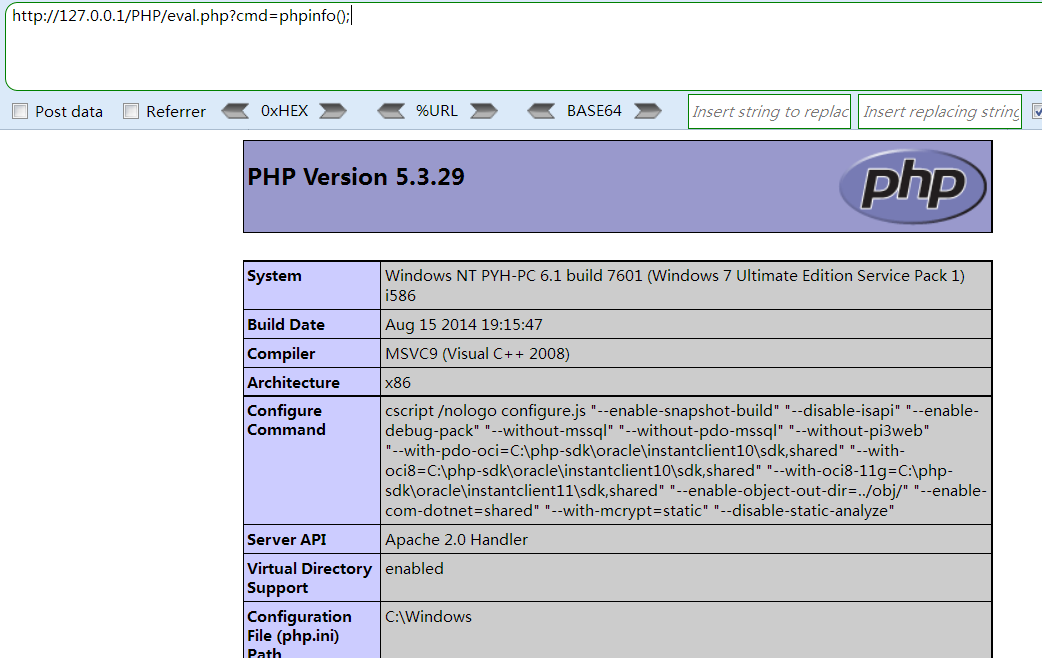This screenshot has width=1042, height=658.
Task: Focus the 'Insert string to replace' field
Action: point(770,112)
